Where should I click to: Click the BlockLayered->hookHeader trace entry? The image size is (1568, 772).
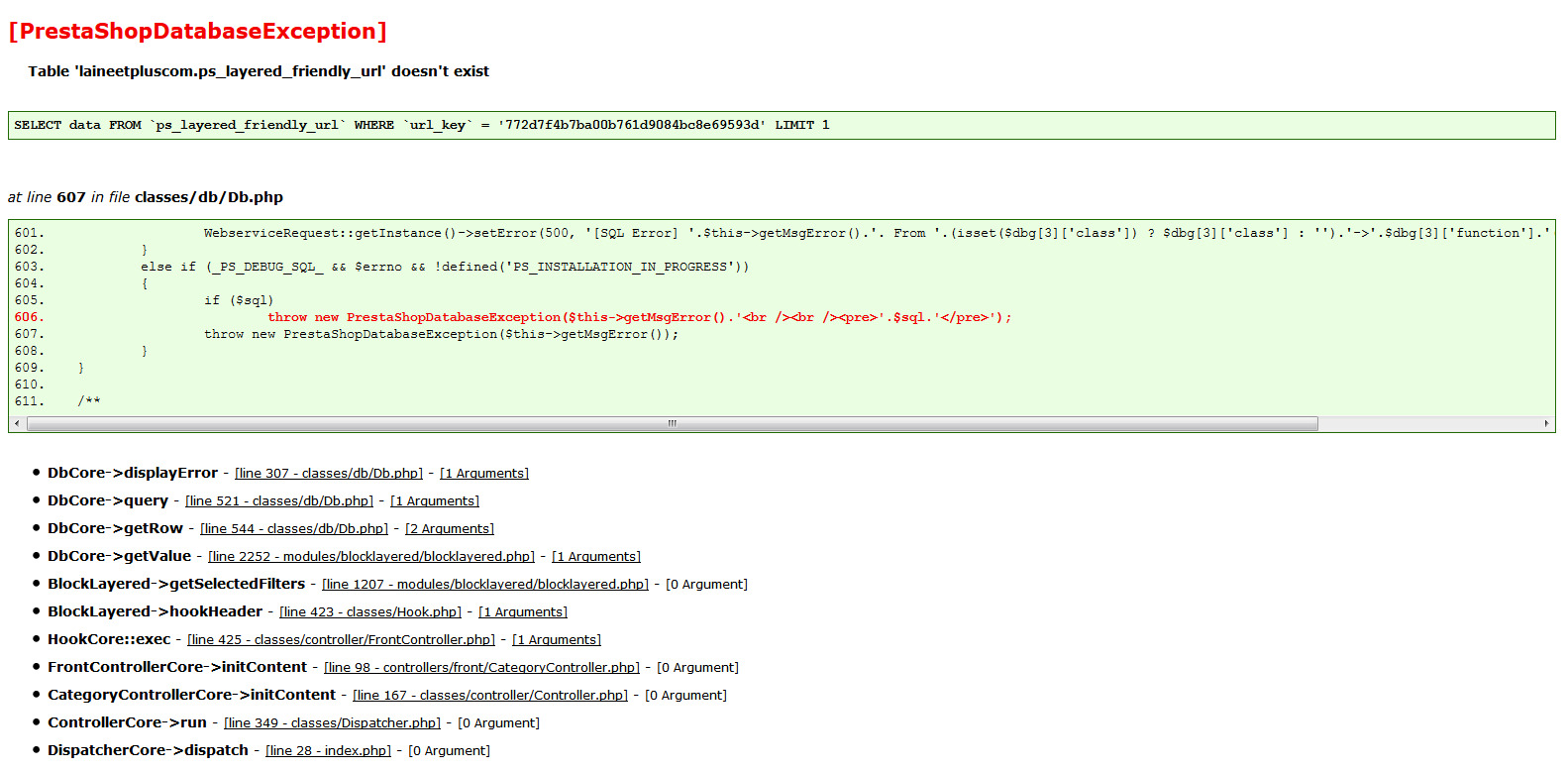156,612
